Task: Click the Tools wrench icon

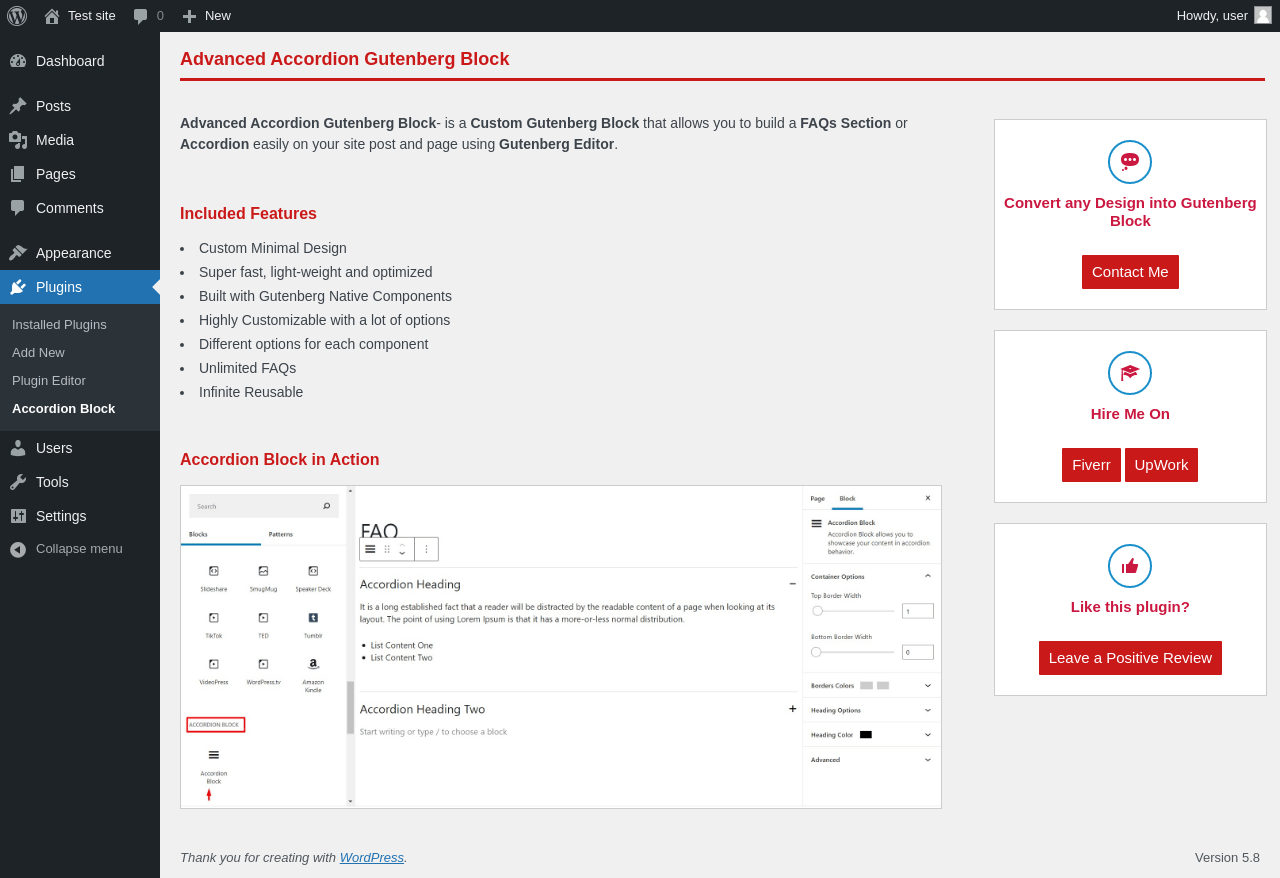Action: click(x=18, y=482)
